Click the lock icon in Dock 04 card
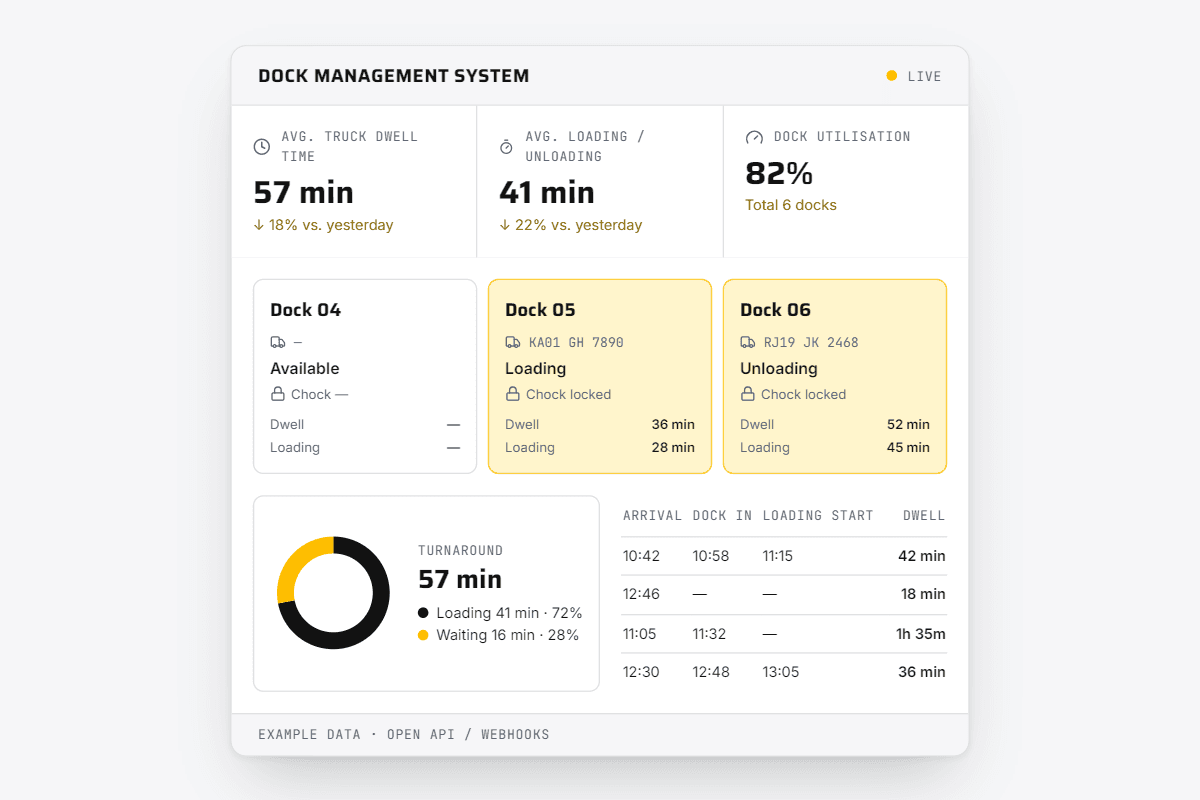This screenshot has height=800, width=1200. tap(278, 394)
